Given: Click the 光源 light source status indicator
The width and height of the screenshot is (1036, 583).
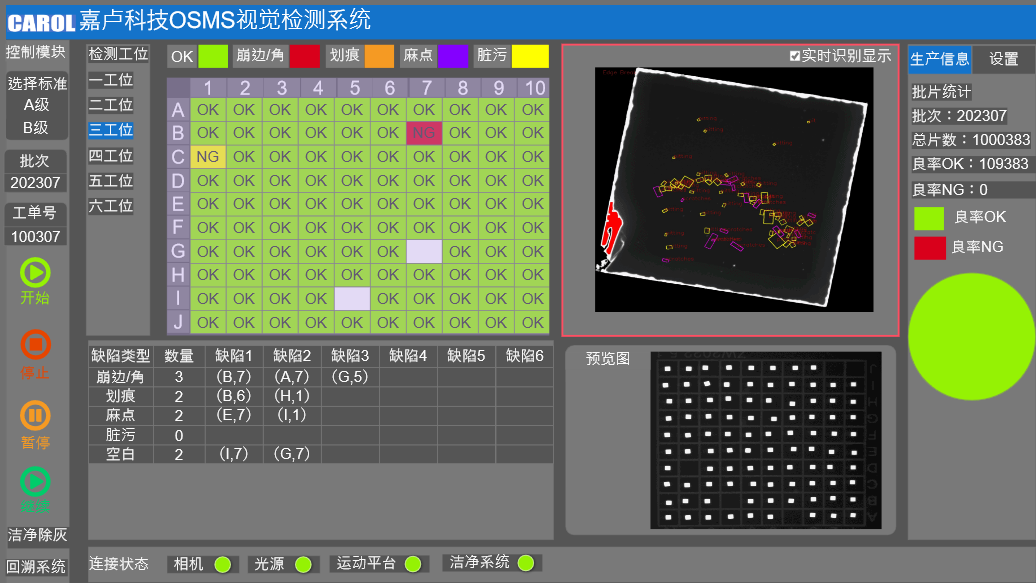Looking at the screenshot, I should (x=303, y=565).
